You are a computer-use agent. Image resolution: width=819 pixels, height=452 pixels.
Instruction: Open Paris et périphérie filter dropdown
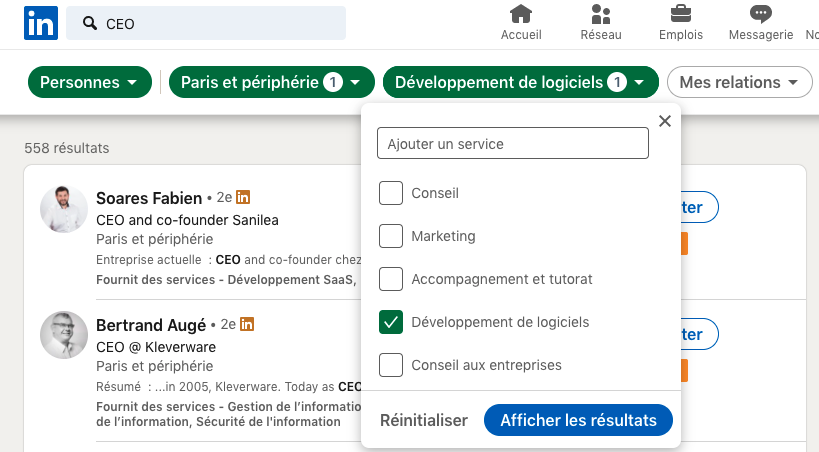coord(272,82)
